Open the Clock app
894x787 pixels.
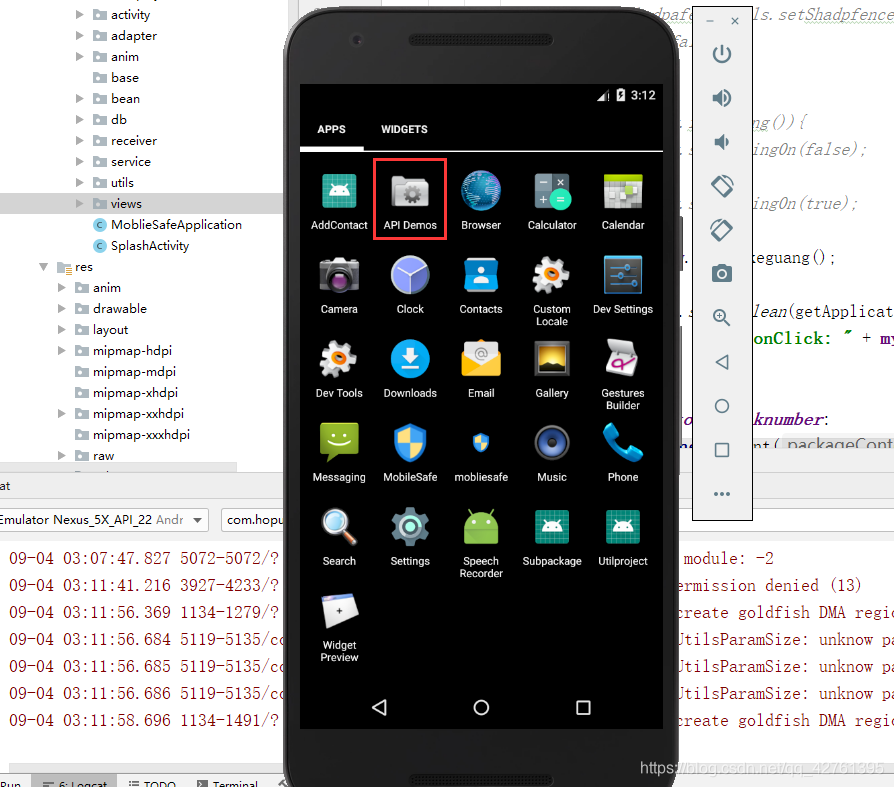pos(410,285)
